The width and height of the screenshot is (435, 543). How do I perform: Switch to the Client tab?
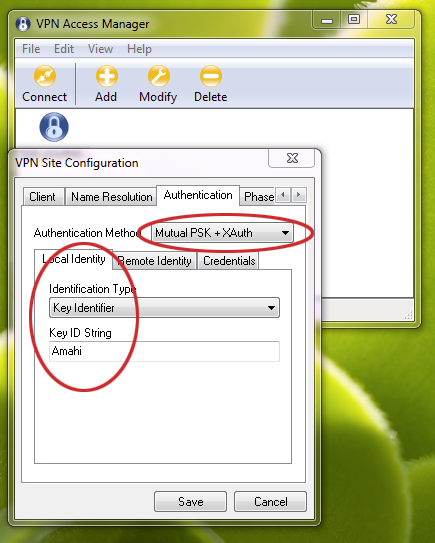pos(43,197)
